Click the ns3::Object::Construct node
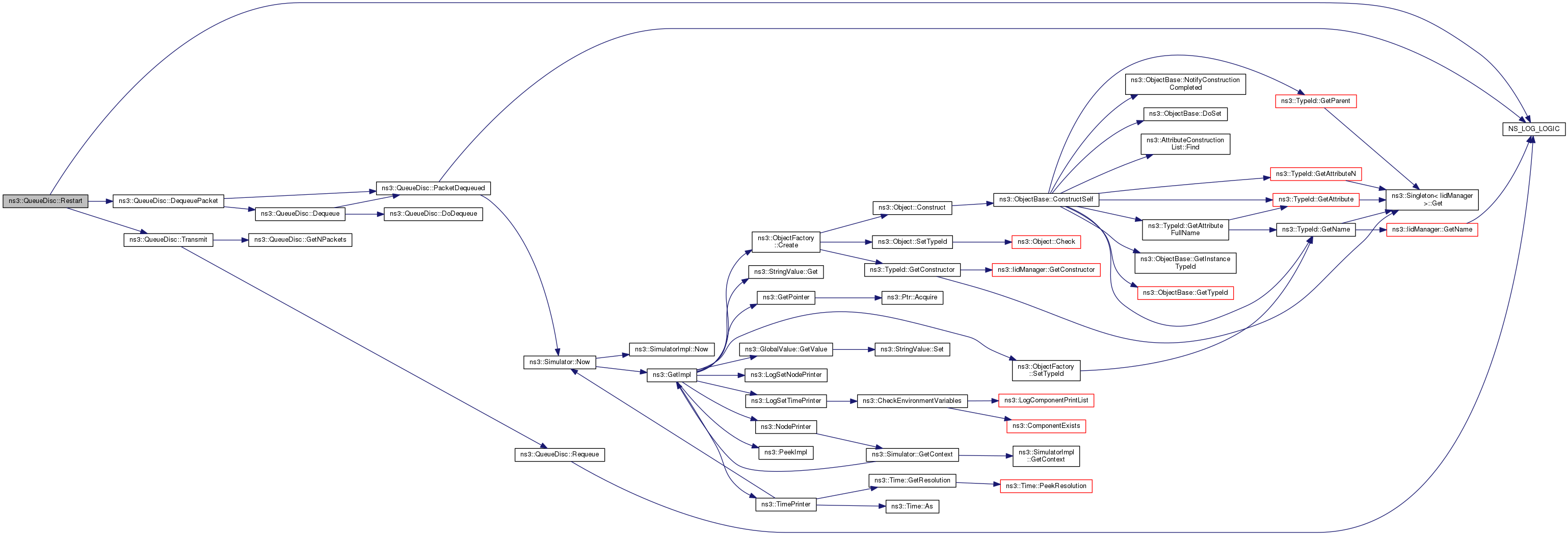The width and height of the screenshot is (1568, 535). click(x=912, y=208)
